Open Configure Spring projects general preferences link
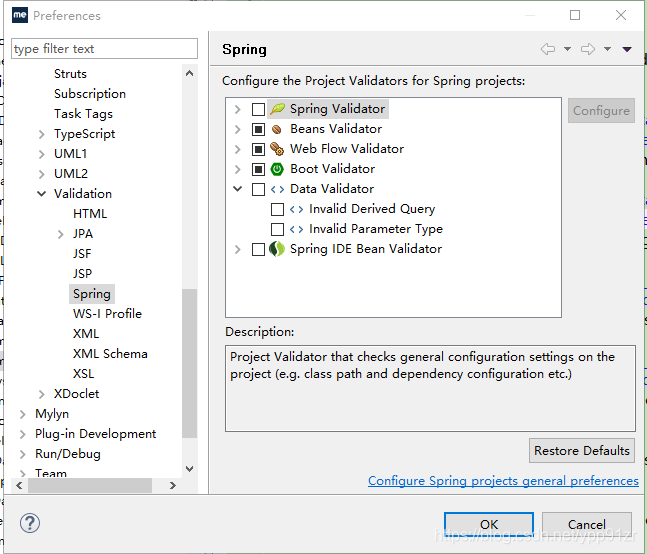 [x=503, y=481]
